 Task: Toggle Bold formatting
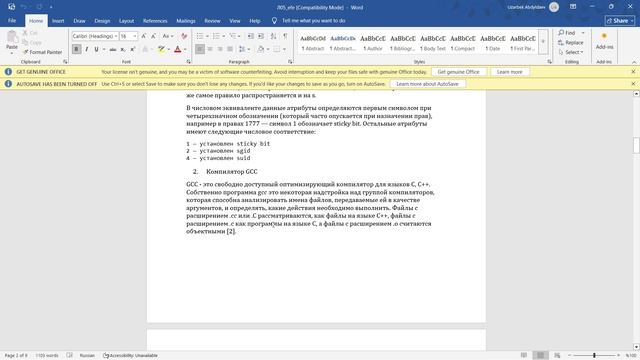pyautogui.click(x=76, y=49)
